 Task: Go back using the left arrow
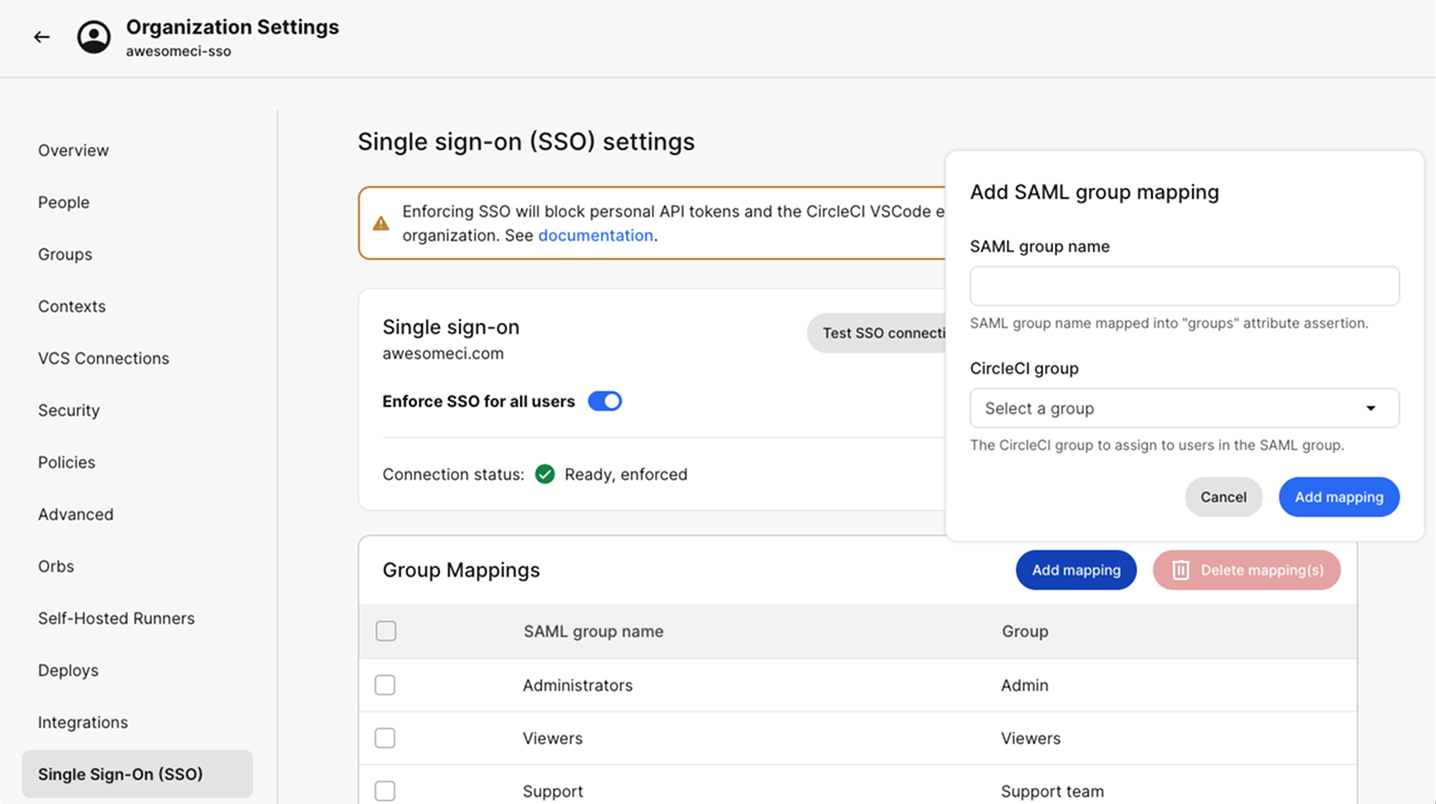[41, 37]
